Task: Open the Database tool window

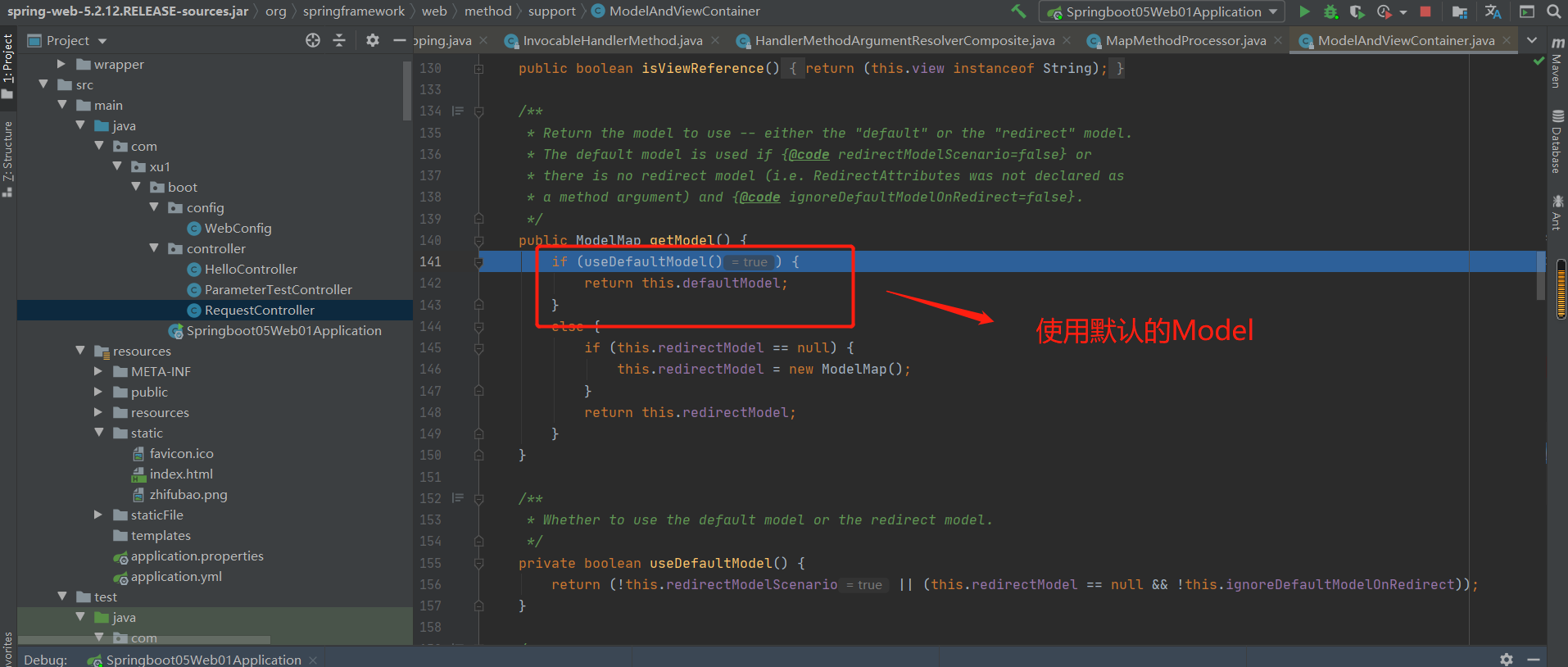Action: [1557, 143]
